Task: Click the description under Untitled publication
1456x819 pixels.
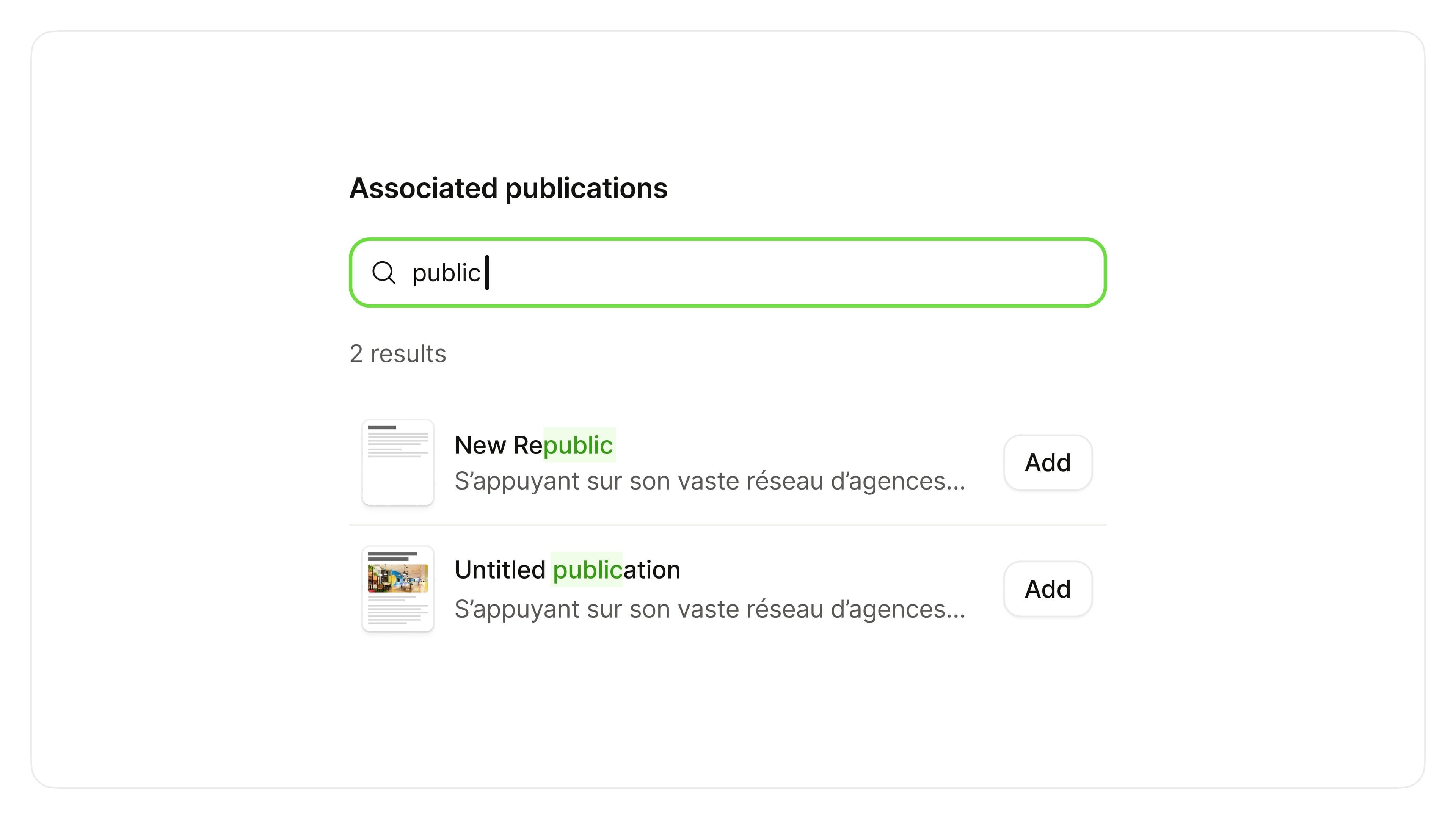Action: coord(710,609)
